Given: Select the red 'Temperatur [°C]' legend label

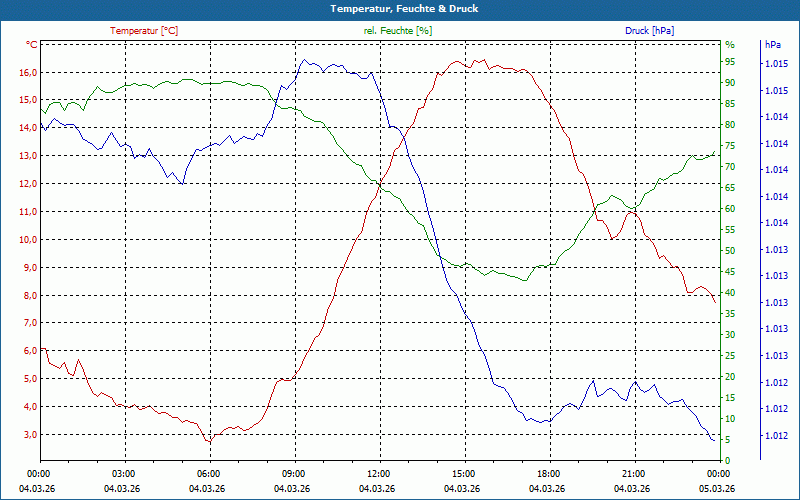Looking at the screenshot, I should tap(144, 31).
